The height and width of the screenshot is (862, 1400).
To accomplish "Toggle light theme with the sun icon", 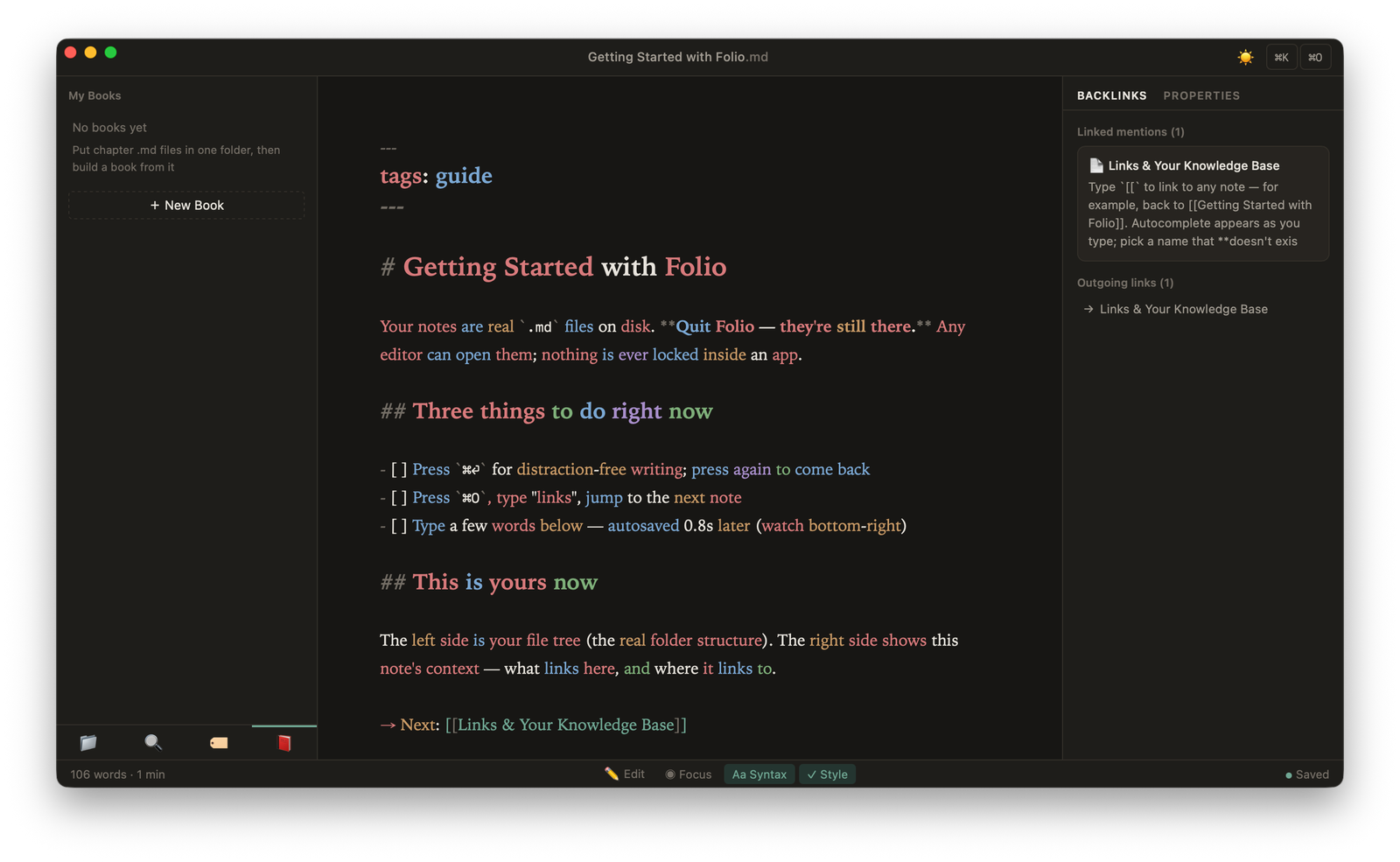I will (x=1245, y=57).
